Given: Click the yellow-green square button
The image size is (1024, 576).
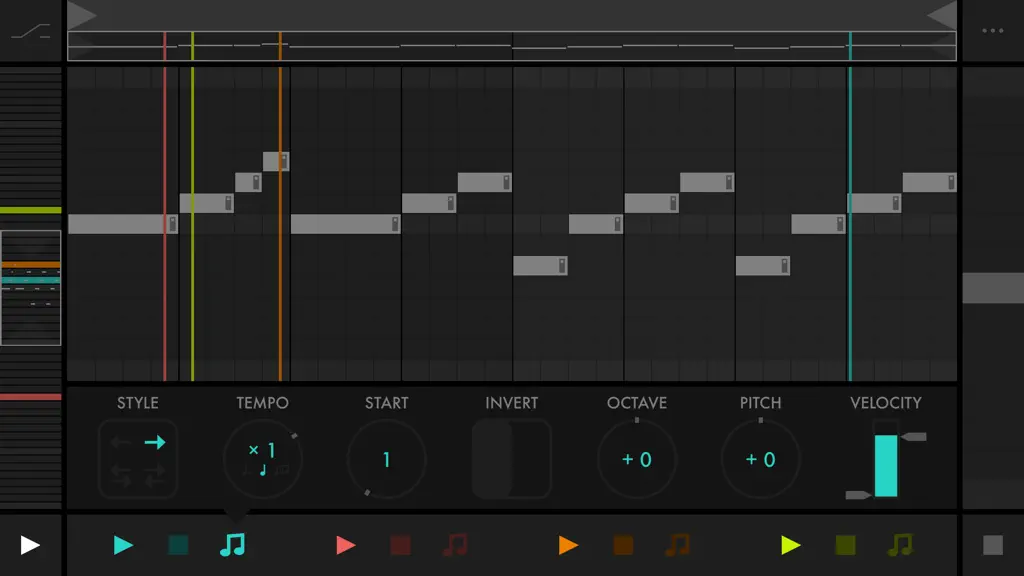Looking at the screenshot, I should pos(846,545).
